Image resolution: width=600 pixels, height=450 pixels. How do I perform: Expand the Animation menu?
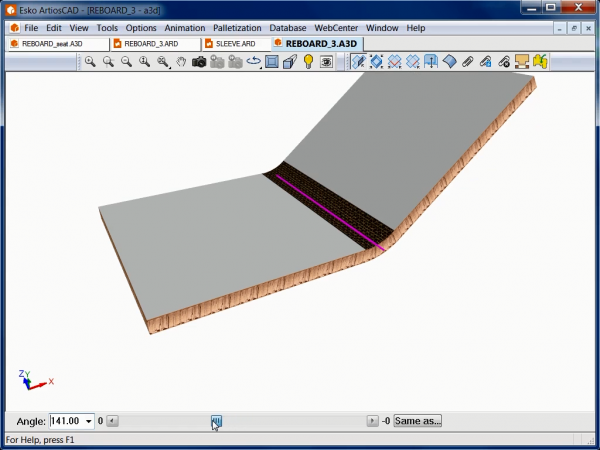[185, 28]
